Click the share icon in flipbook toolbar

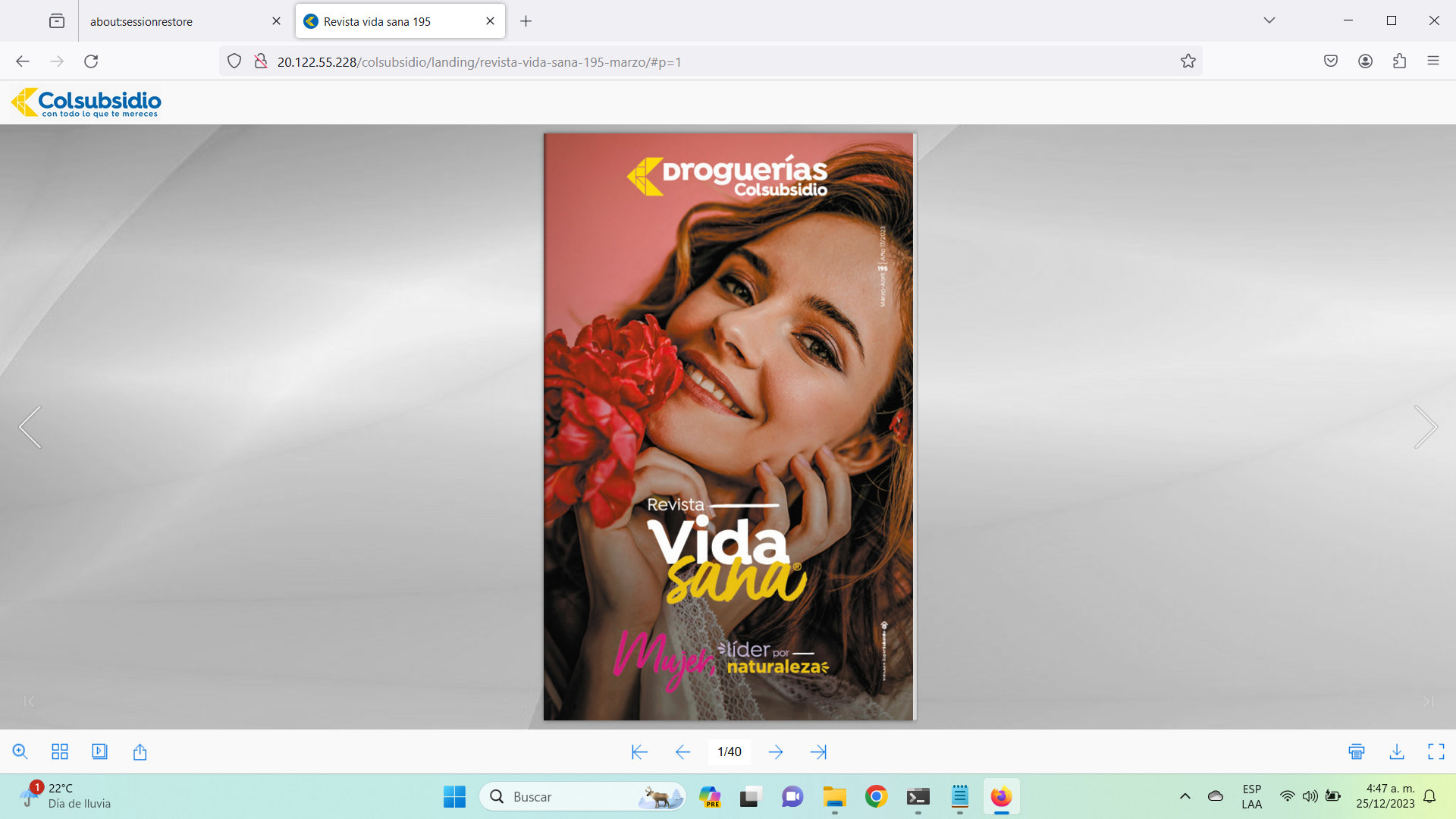(140, 752)
